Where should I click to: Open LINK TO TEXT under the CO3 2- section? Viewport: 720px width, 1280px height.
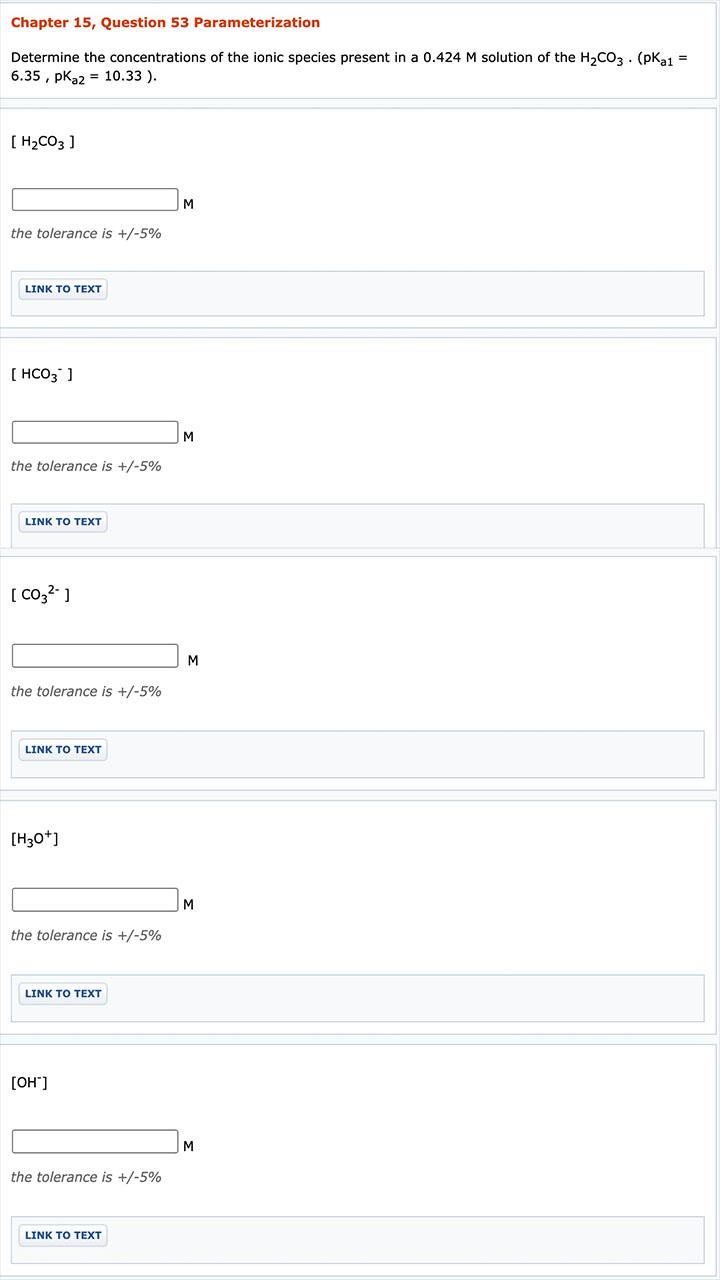click(x=62, y=749)
